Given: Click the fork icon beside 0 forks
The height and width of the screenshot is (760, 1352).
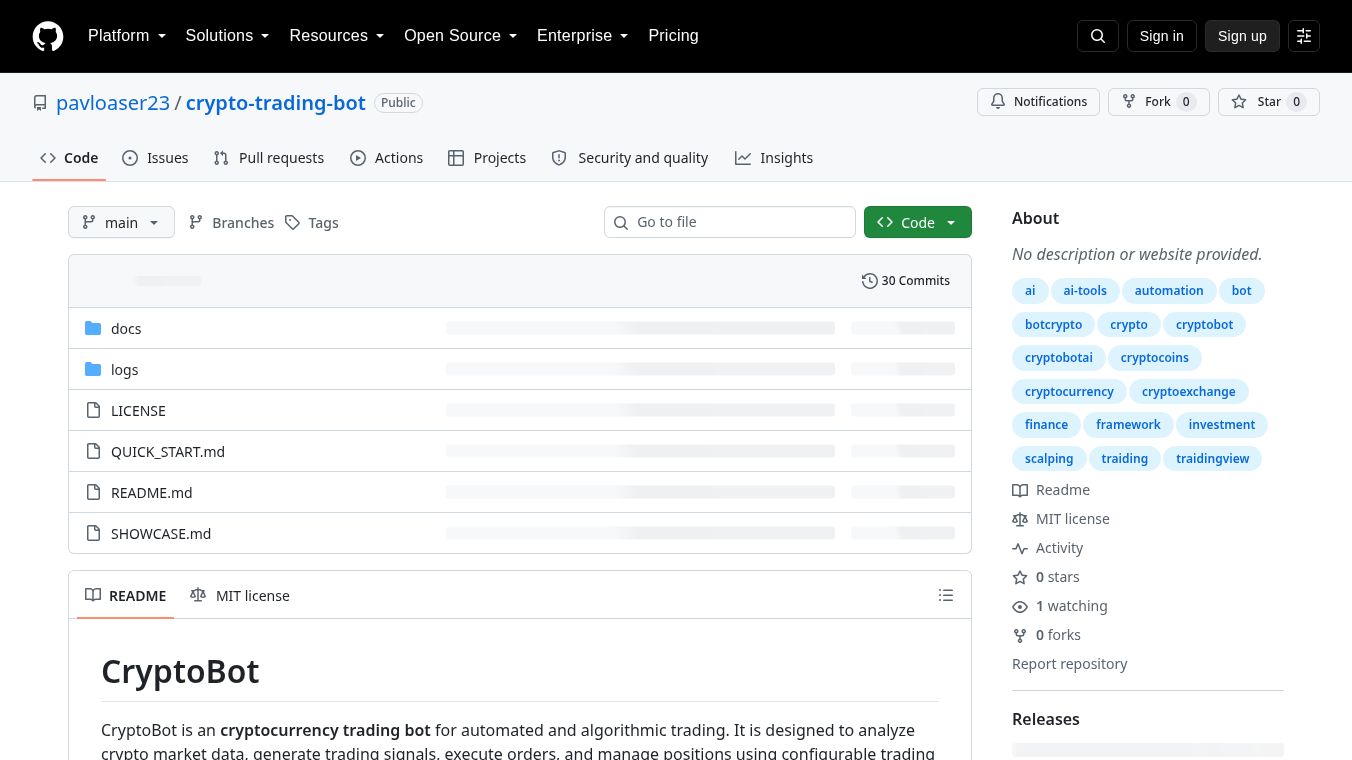Looking at the screenshot, I should point(1020,635).
